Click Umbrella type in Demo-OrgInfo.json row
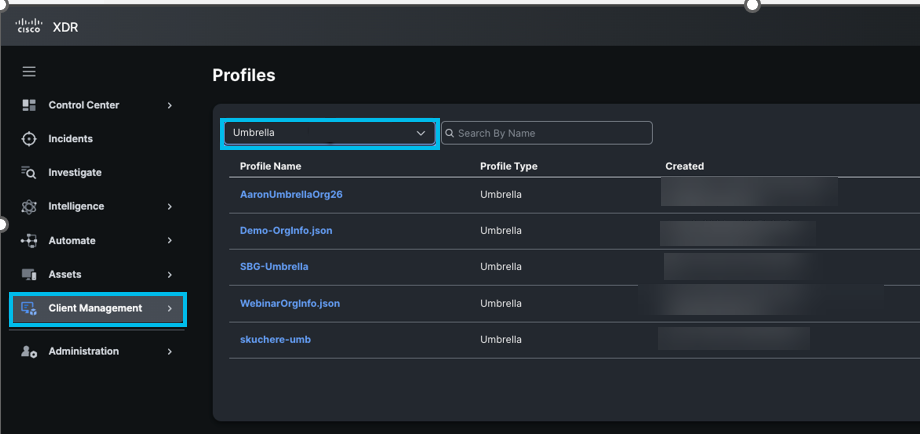The image size is (920, 434). (x=500, y=231)
